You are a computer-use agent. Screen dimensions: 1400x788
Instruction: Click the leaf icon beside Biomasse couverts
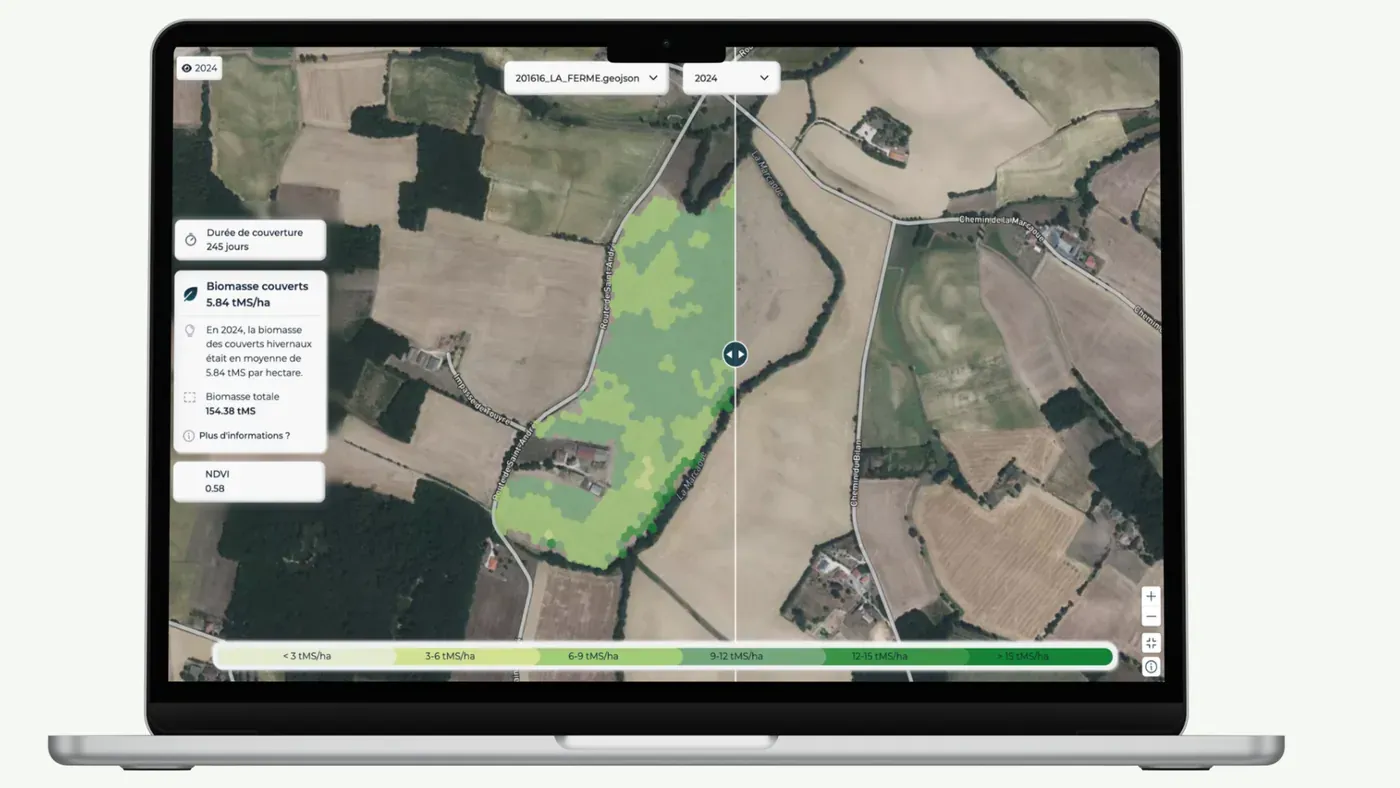tap(190, 294)
